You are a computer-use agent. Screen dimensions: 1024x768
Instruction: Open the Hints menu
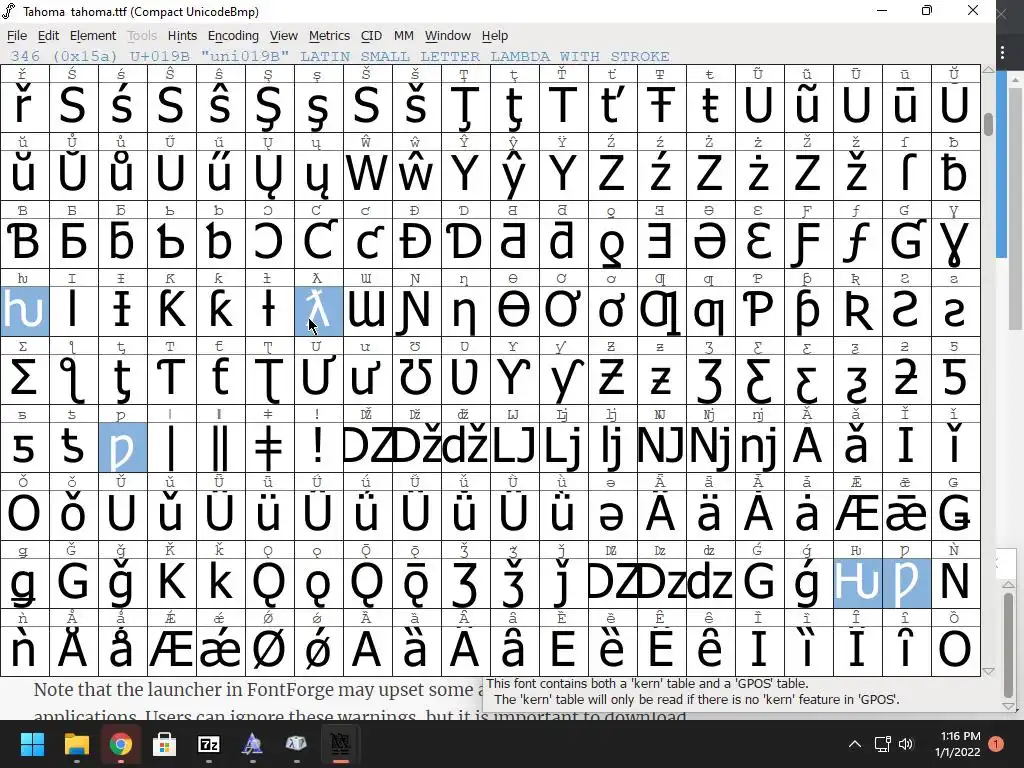tap(182, 36)
